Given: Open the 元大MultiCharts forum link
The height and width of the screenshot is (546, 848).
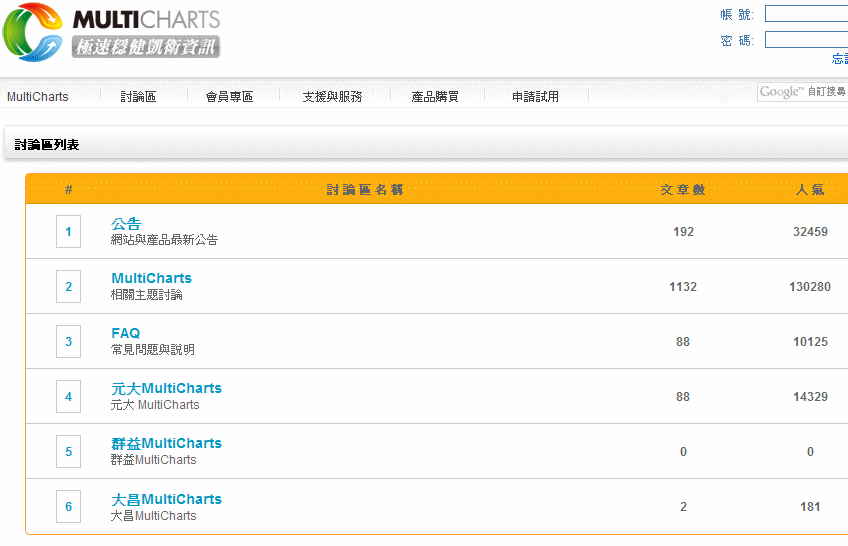Looking at the screenshot, I should click(166, 389).
